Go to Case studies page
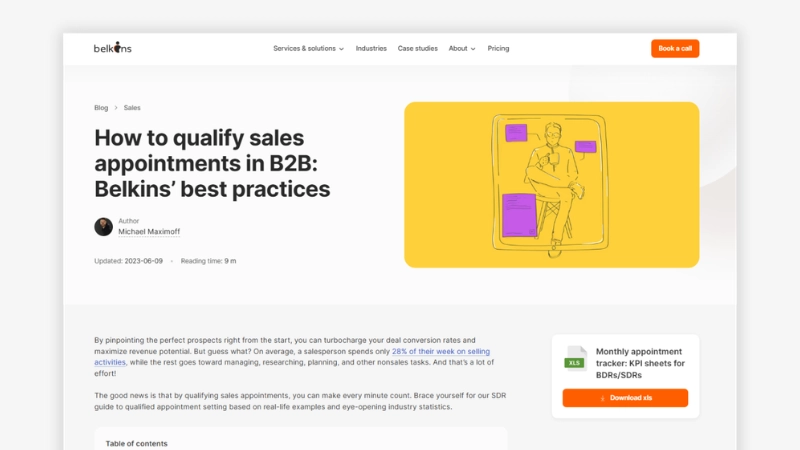The width and height of the screenshot is (800, 450). (417, 48)
